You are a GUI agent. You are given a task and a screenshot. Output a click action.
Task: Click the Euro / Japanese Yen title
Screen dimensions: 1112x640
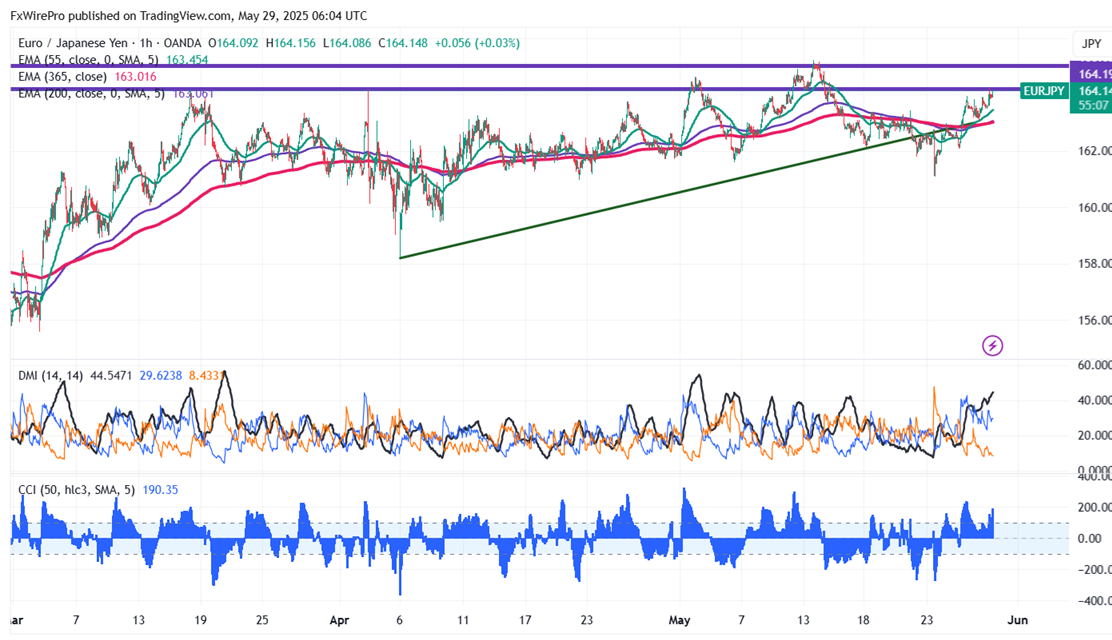73,43
